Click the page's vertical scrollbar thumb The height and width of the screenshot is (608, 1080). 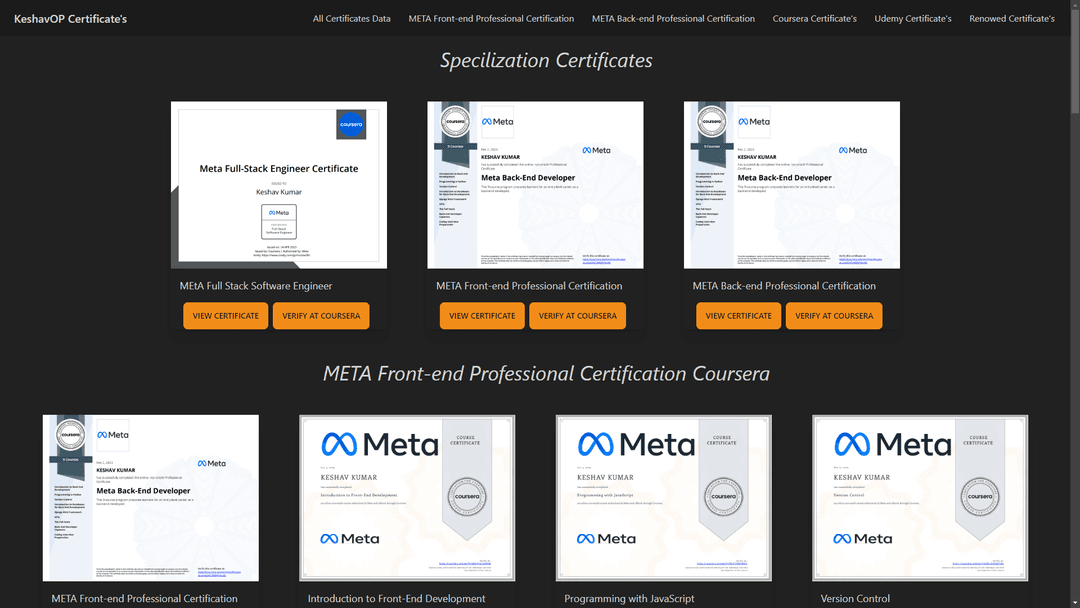1075,59
